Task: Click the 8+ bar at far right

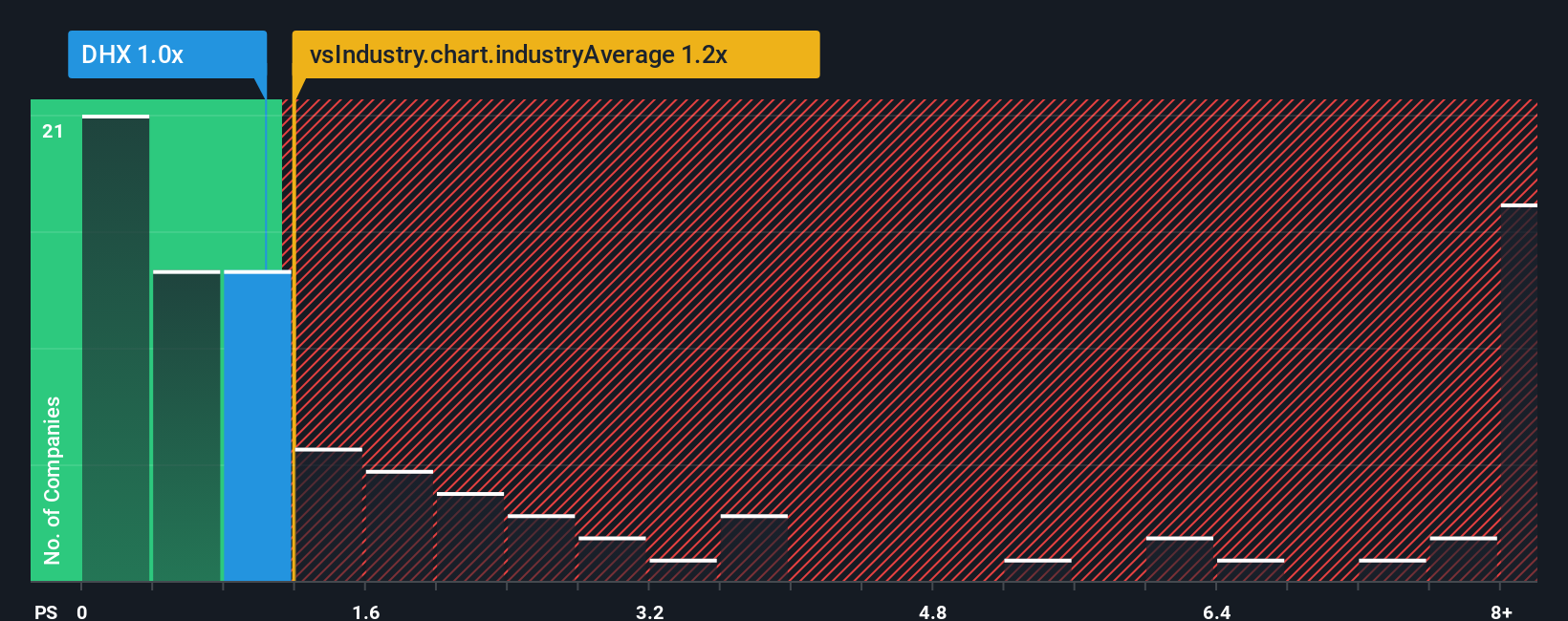Action: 1519,393
